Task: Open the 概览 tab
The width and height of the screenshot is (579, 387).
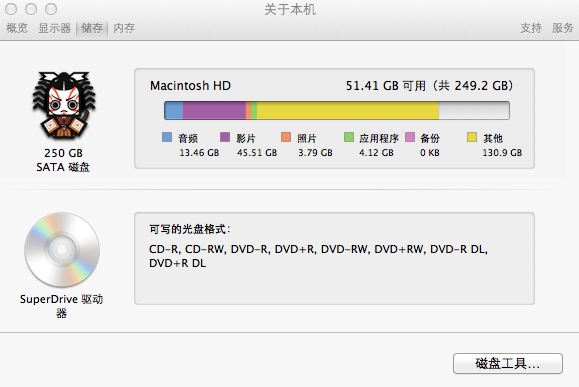Action: pos(17,28)
